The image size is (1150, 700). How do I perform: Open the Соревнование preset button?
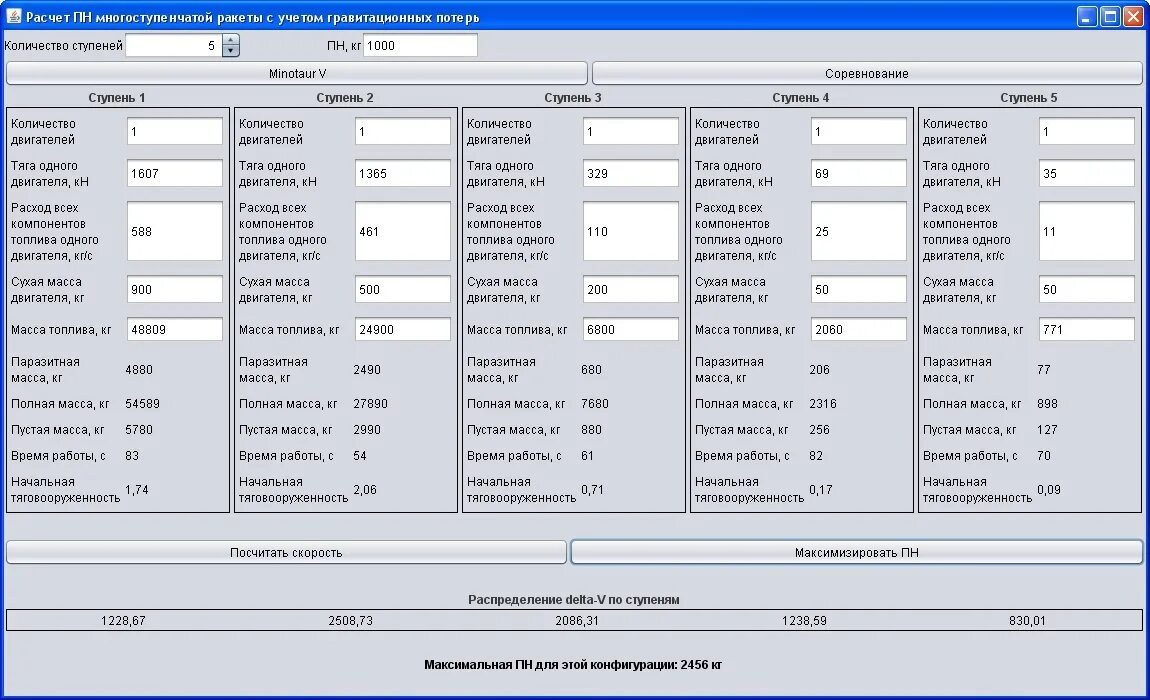(867, 73)
